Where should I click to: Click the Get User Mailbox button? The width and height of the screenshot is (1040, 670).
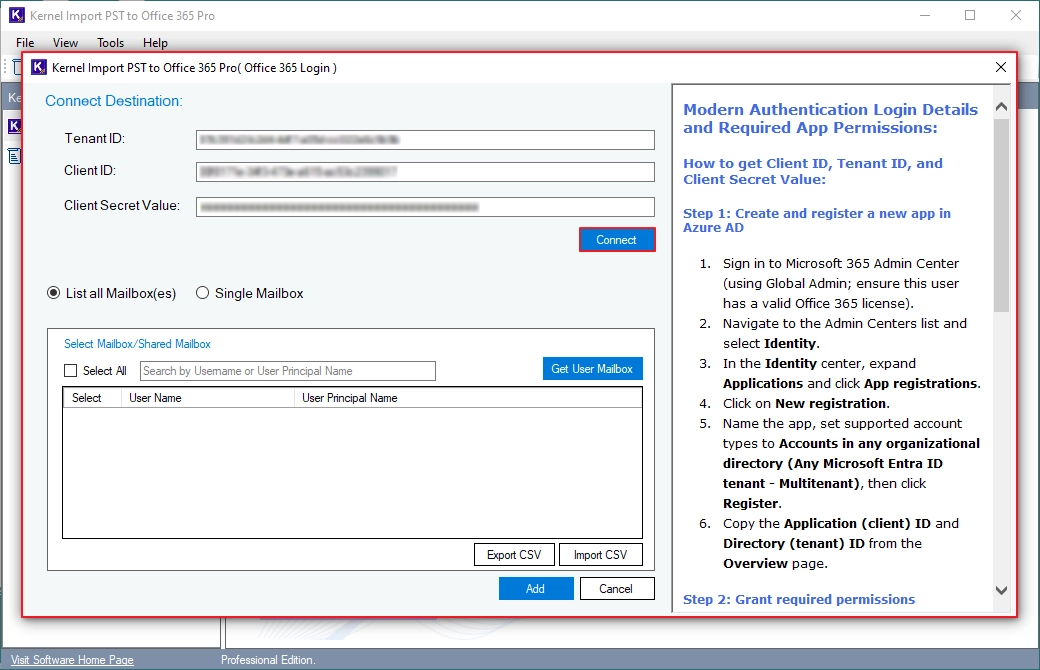(x=592, y=369)
